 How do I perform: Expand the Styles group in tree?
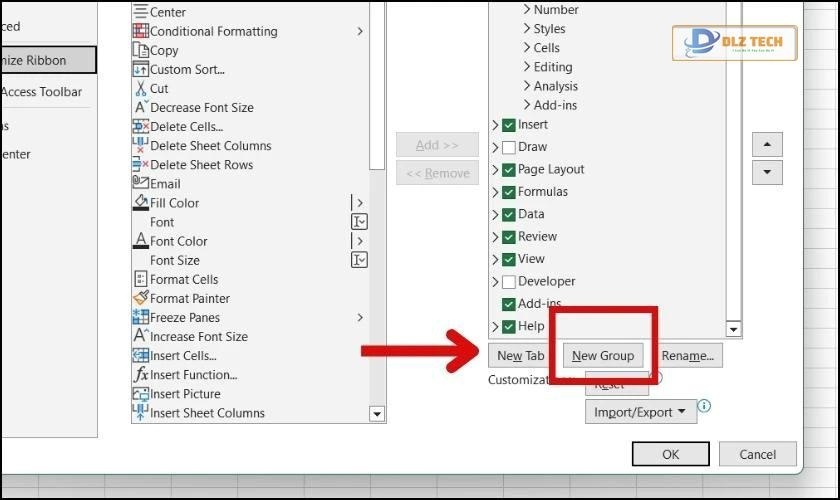click(x=527, y=29)
